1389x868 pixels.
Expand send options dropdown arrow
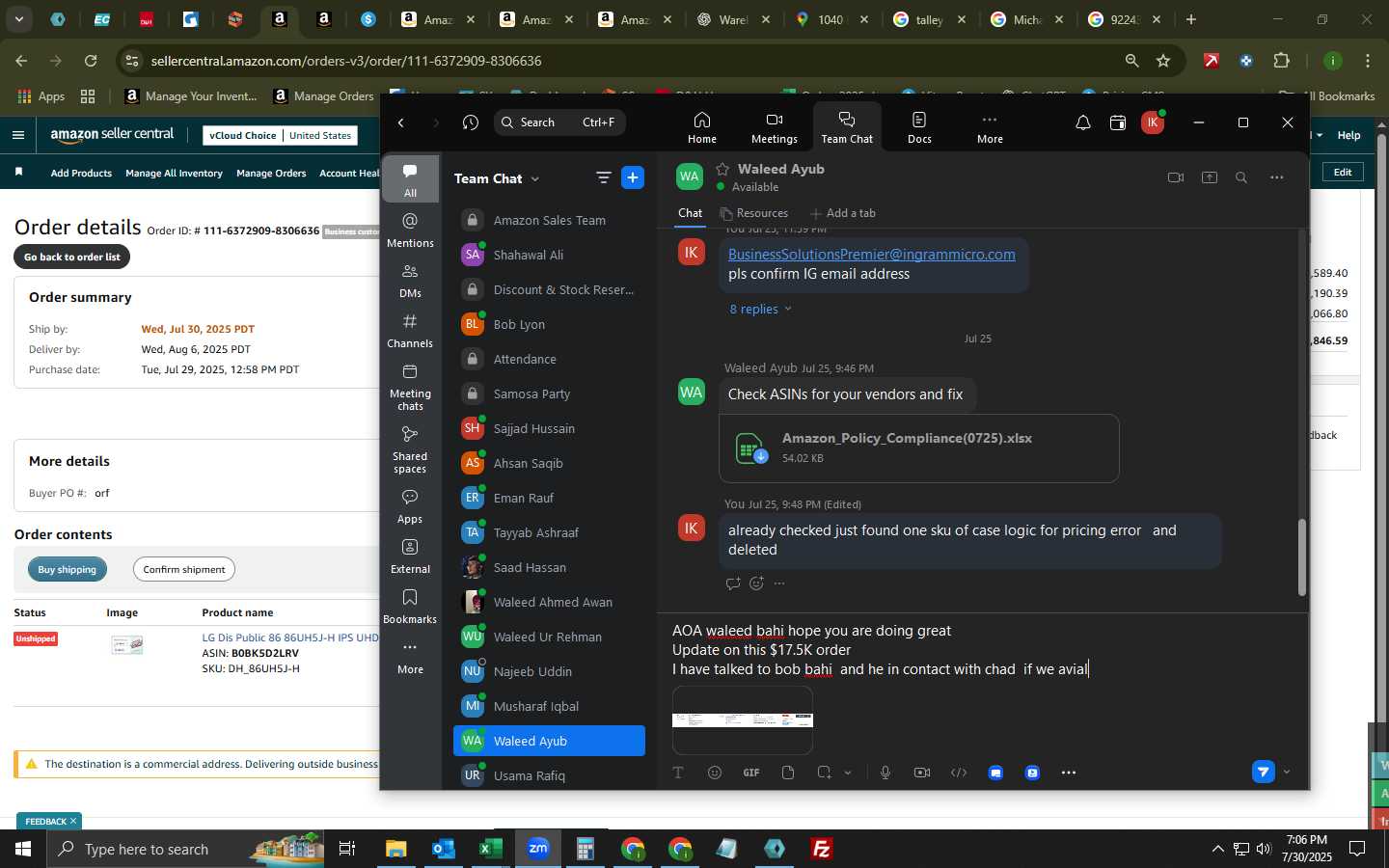pos(1287,772)
